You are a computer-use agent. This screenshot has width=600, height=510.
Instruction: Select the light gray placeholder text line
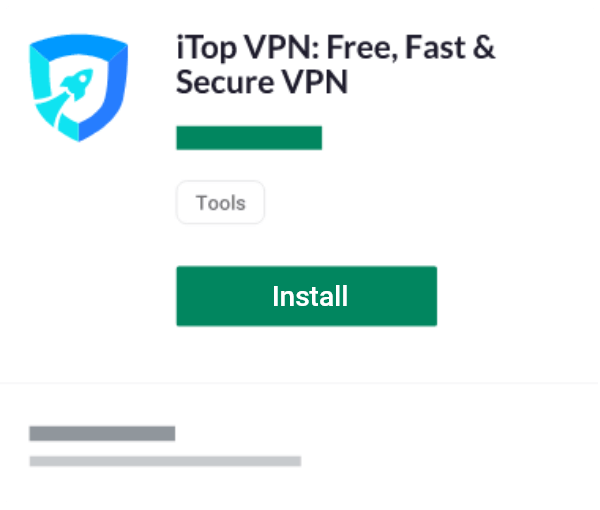click(165, 461)
